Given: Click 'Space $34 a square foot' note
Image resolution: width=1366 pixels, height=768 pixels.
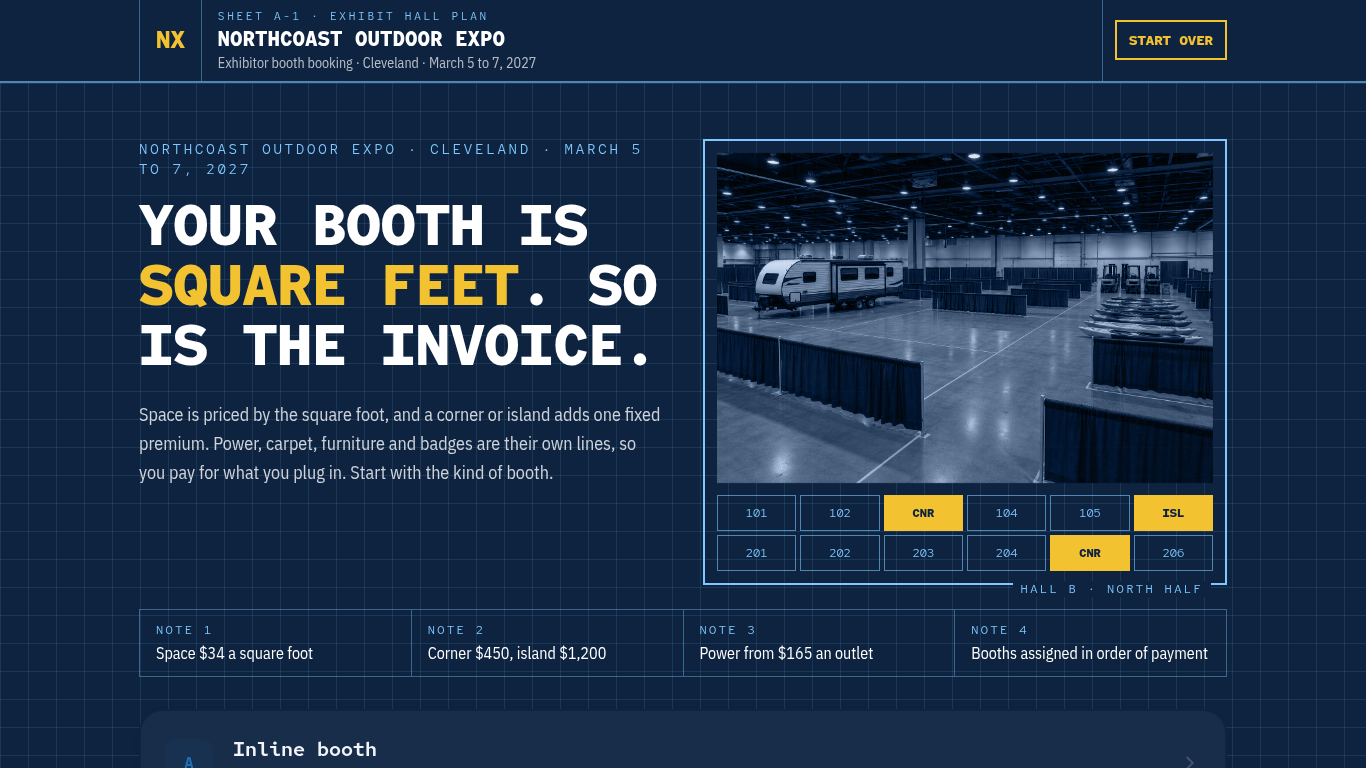Looking at the screenshot, I should click(234, 653).
